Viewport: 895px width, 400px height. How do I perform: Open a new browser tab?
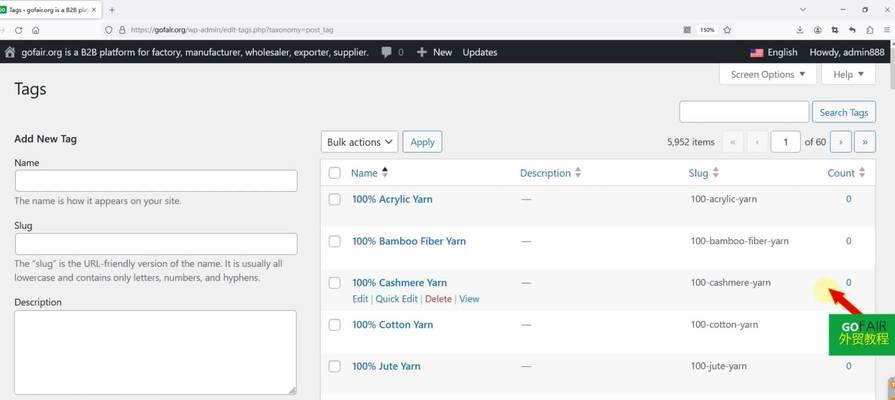pos(111,9)
